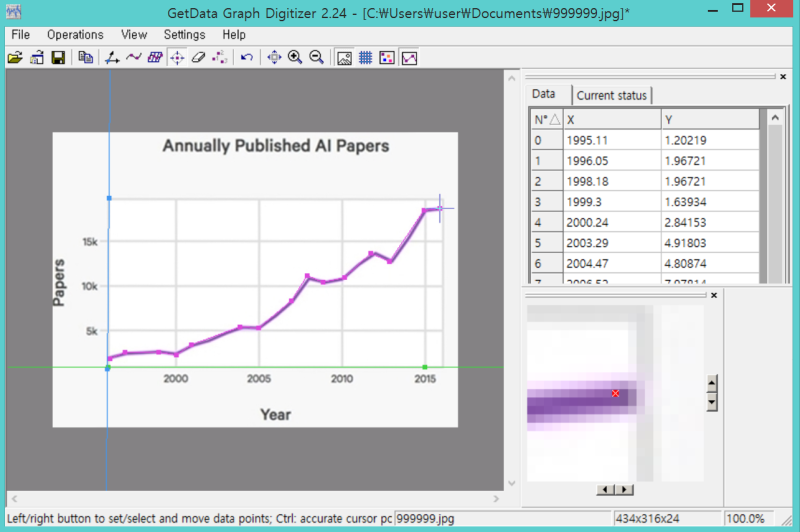Select the Auto trace lines tool

[x=134, y=58]
